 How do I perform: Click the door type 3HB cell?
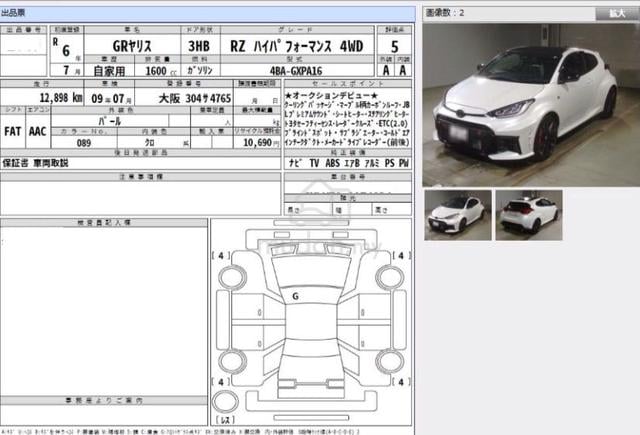(x=199, y=46)
